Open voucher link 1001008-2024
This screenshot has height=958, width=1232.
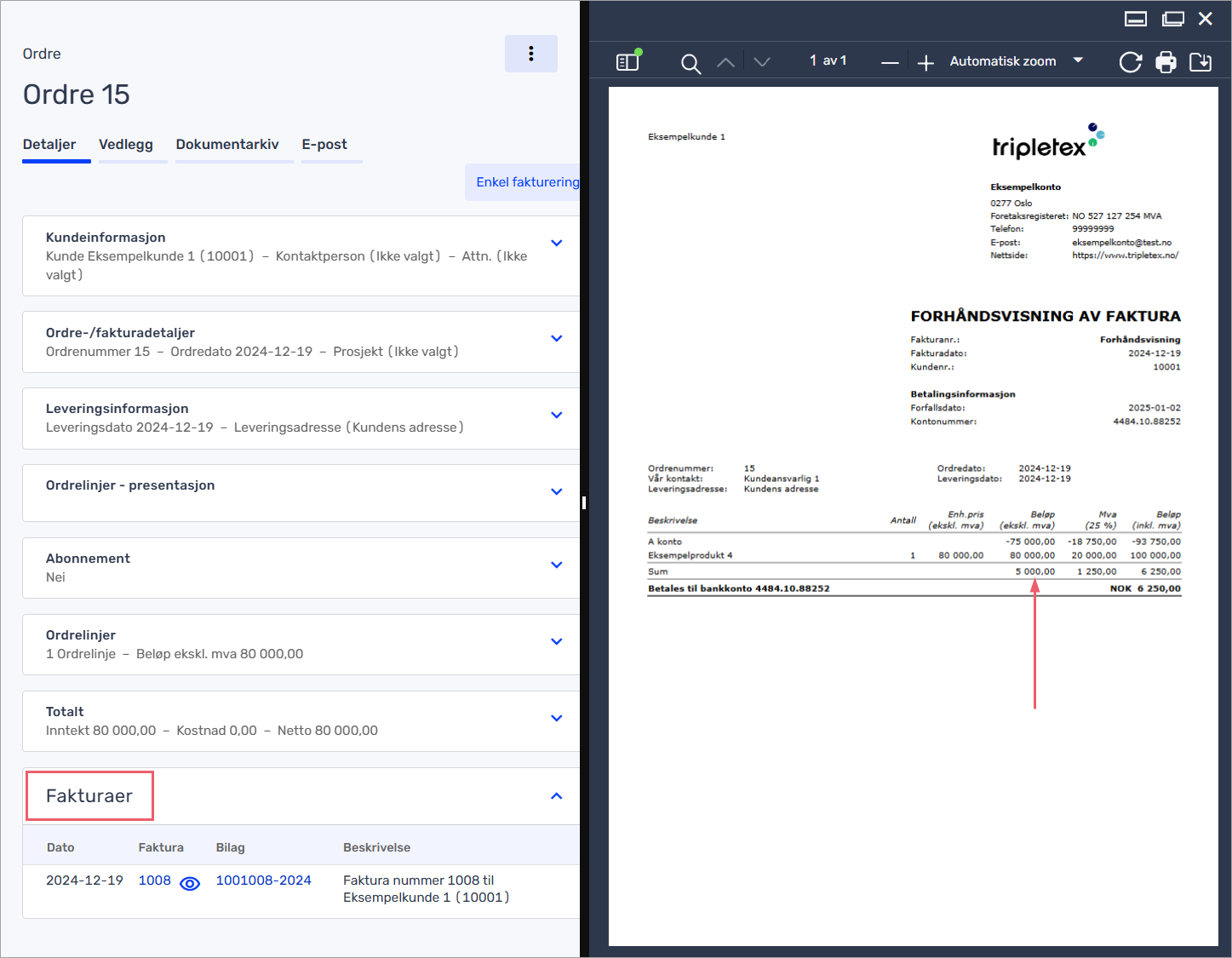tap(264, 881)
